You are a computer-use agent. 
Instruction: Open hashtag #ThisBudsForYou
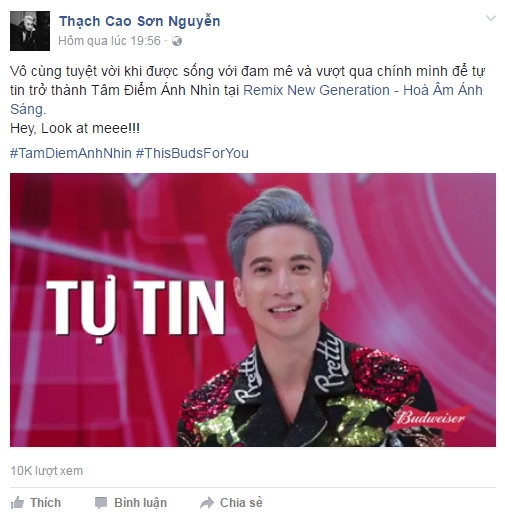(192, 153)
